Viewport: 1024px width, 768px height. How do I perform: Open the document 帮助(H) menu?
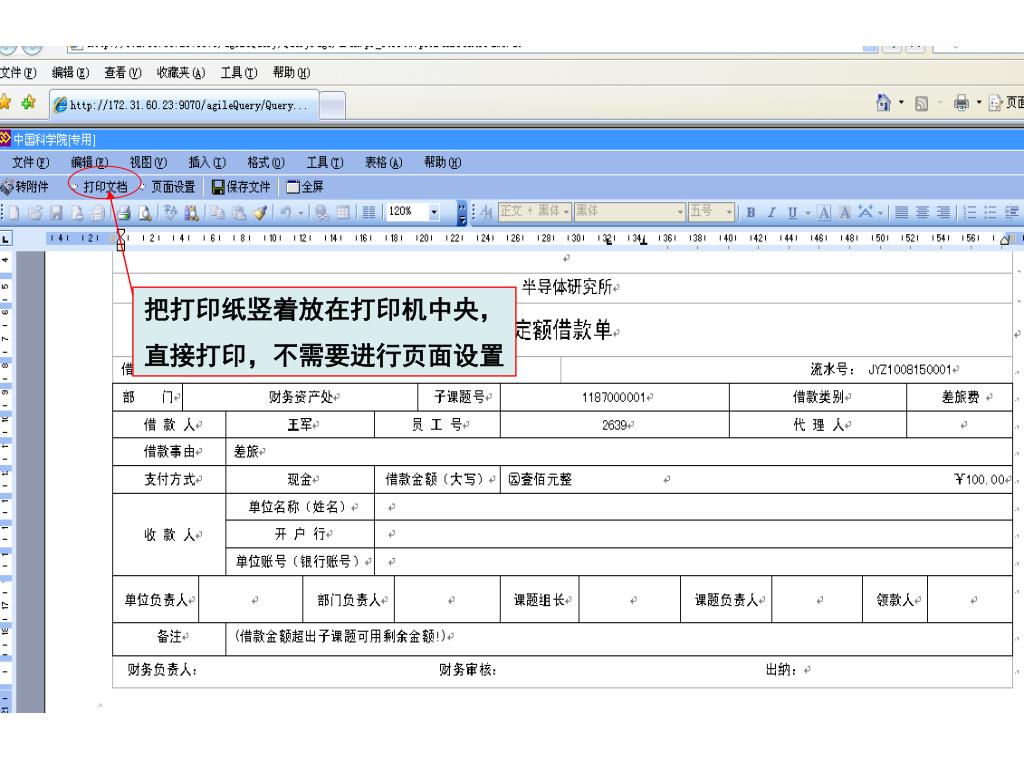coord(442,162)
